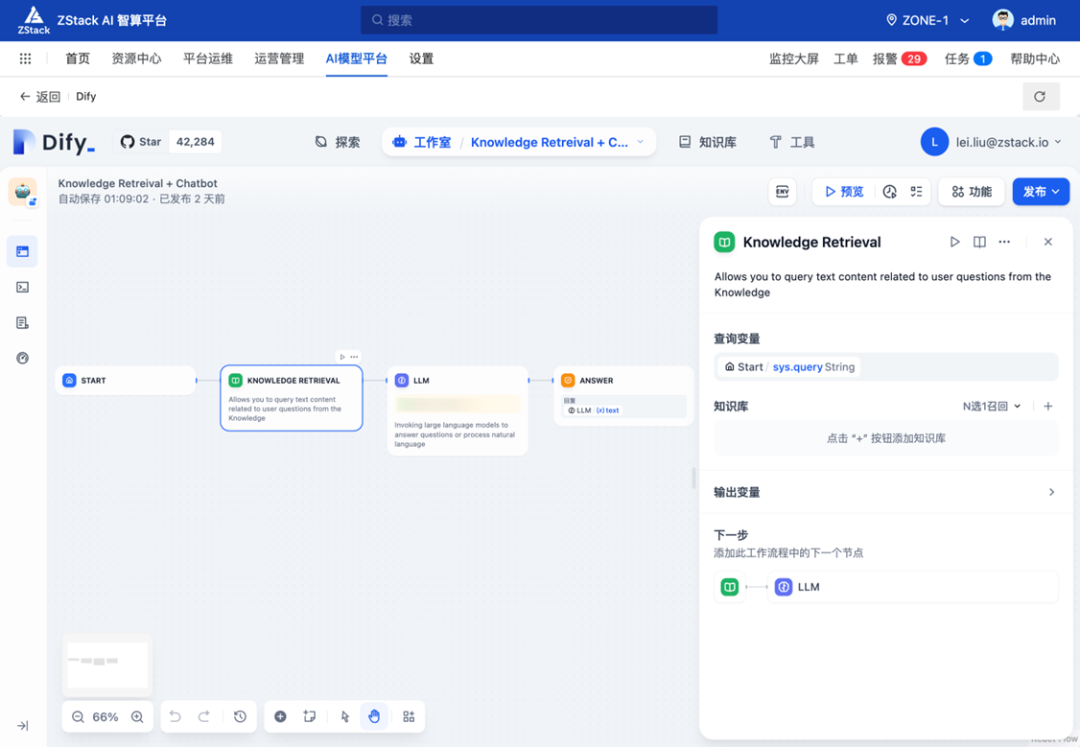Redo the canvas action
Screen dimensions: 1080x747
(204, 717)
